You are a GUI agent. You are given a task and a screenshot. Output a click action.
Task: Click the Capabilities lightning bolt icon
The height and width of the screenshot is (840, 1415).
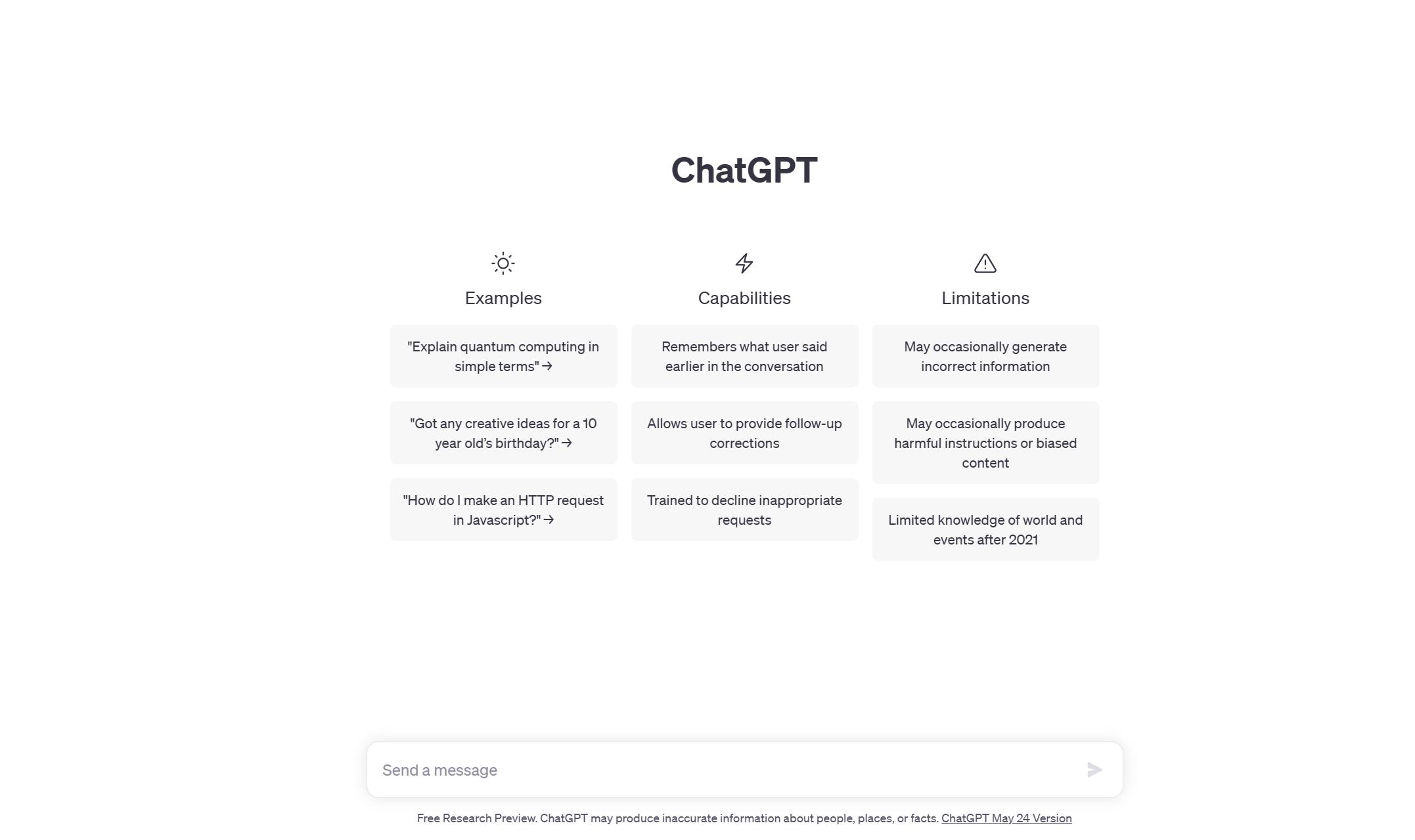coord(744,263)
